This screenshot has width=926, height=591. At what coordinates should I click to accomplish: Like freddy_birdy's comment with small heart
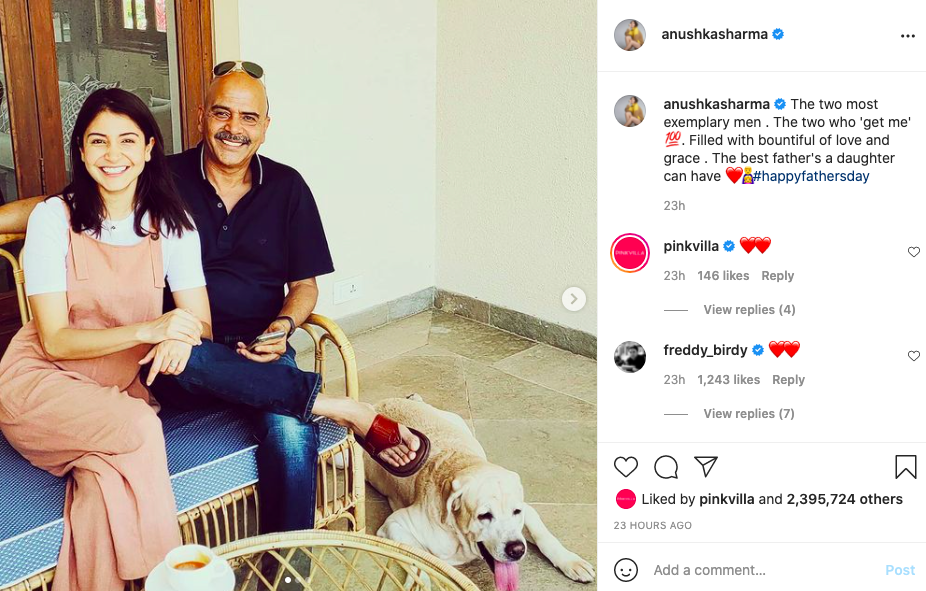pos(914,356)
